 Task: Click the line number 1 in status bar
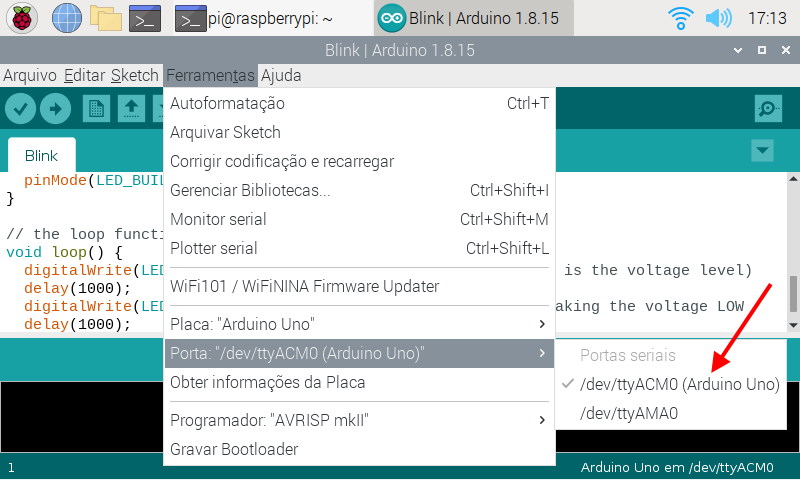[x=11, y=467]
